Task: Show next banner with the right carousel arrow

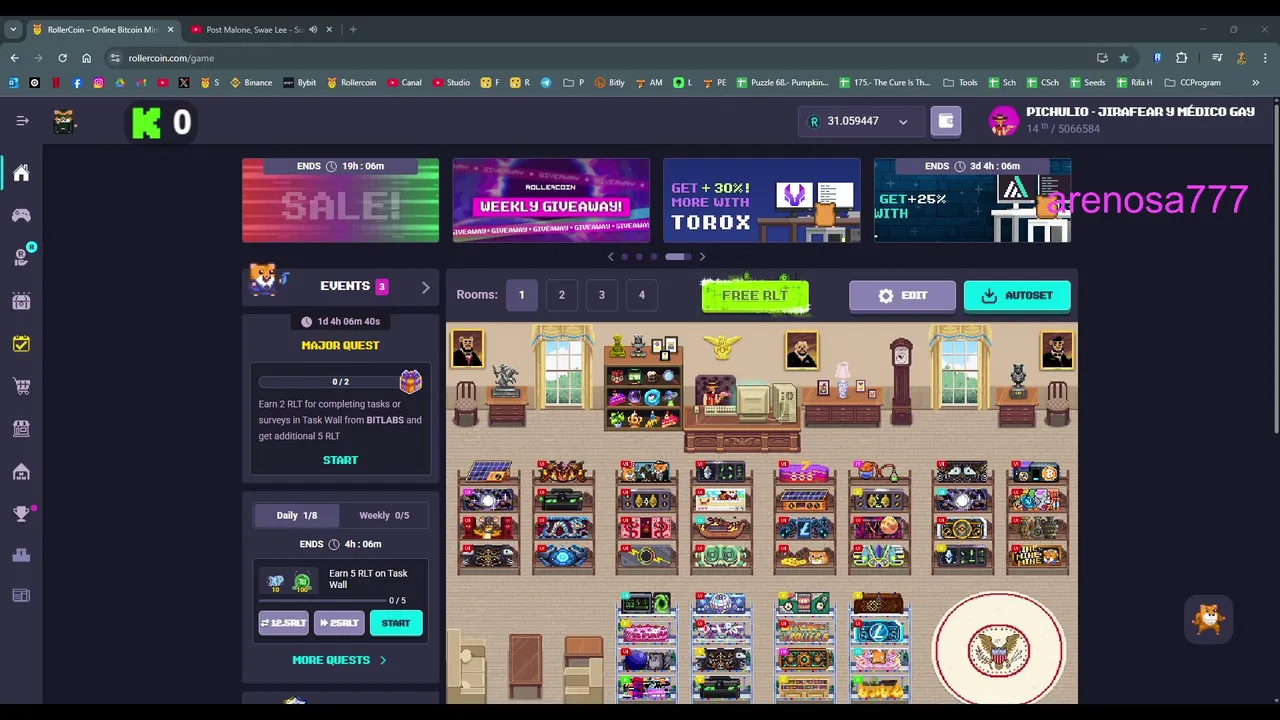Action: point(702,257)
